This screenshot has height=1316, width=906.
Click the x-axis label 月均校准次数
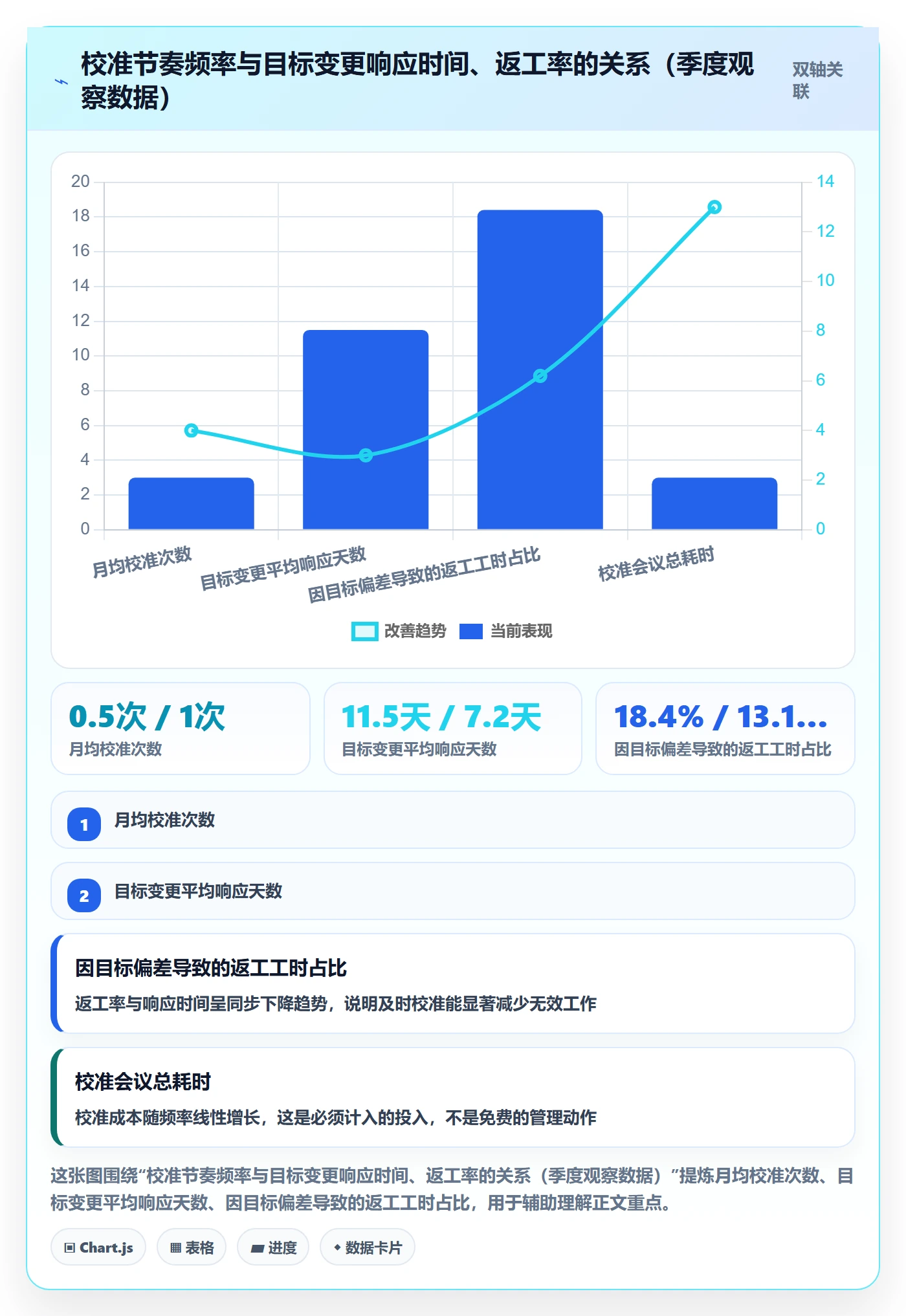point(142,562)
